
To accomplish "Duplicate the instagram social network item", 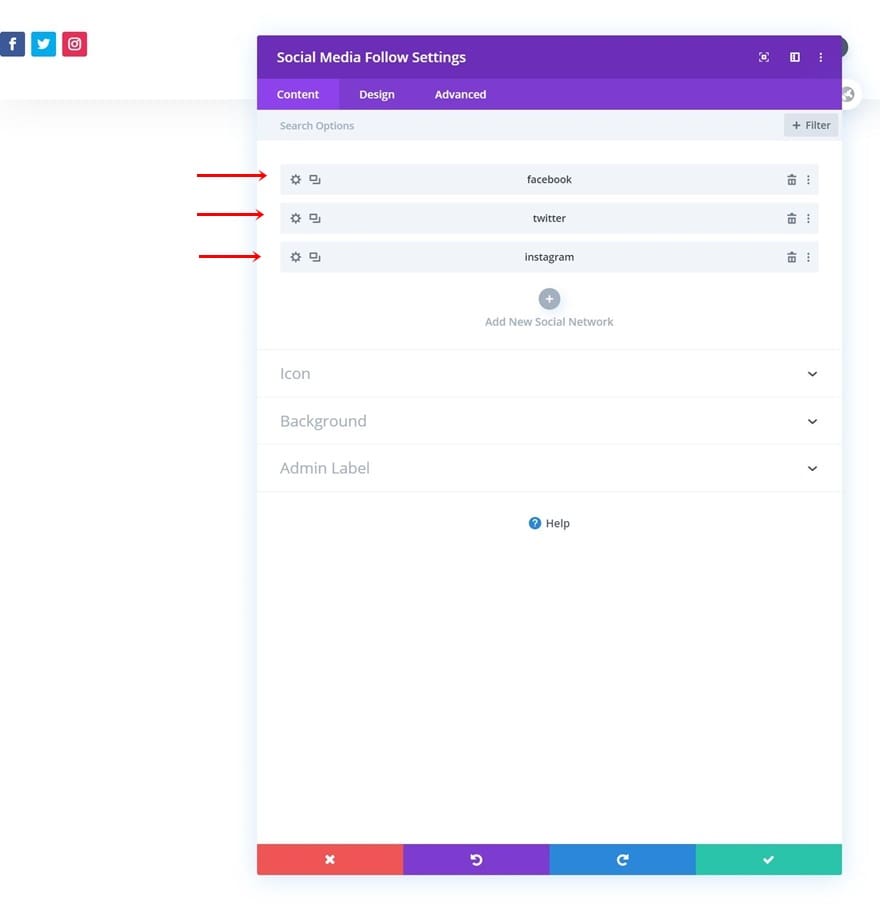I will 315,256.
